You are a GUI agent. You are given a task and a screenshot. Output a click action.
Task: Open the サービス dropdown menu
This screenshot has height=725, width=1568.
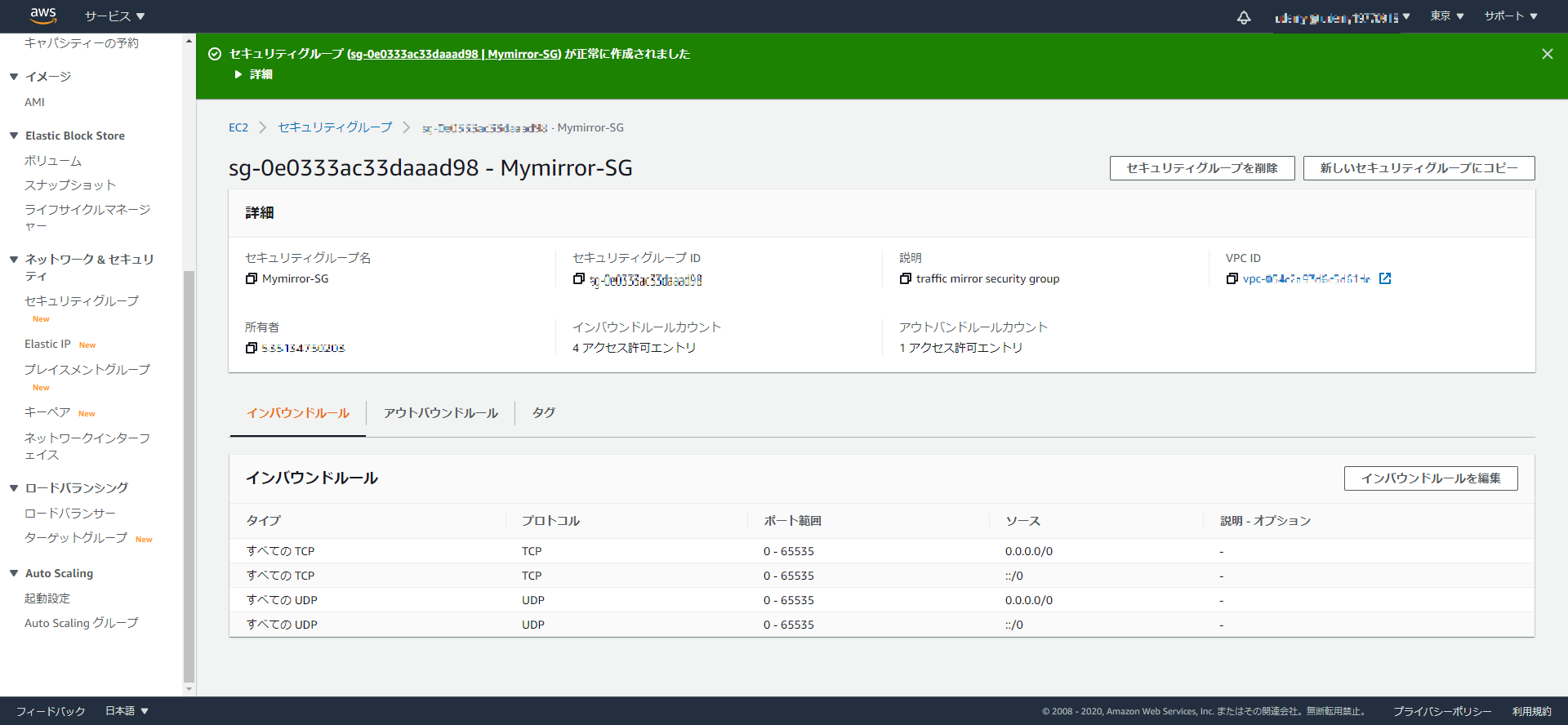(114, 16)
